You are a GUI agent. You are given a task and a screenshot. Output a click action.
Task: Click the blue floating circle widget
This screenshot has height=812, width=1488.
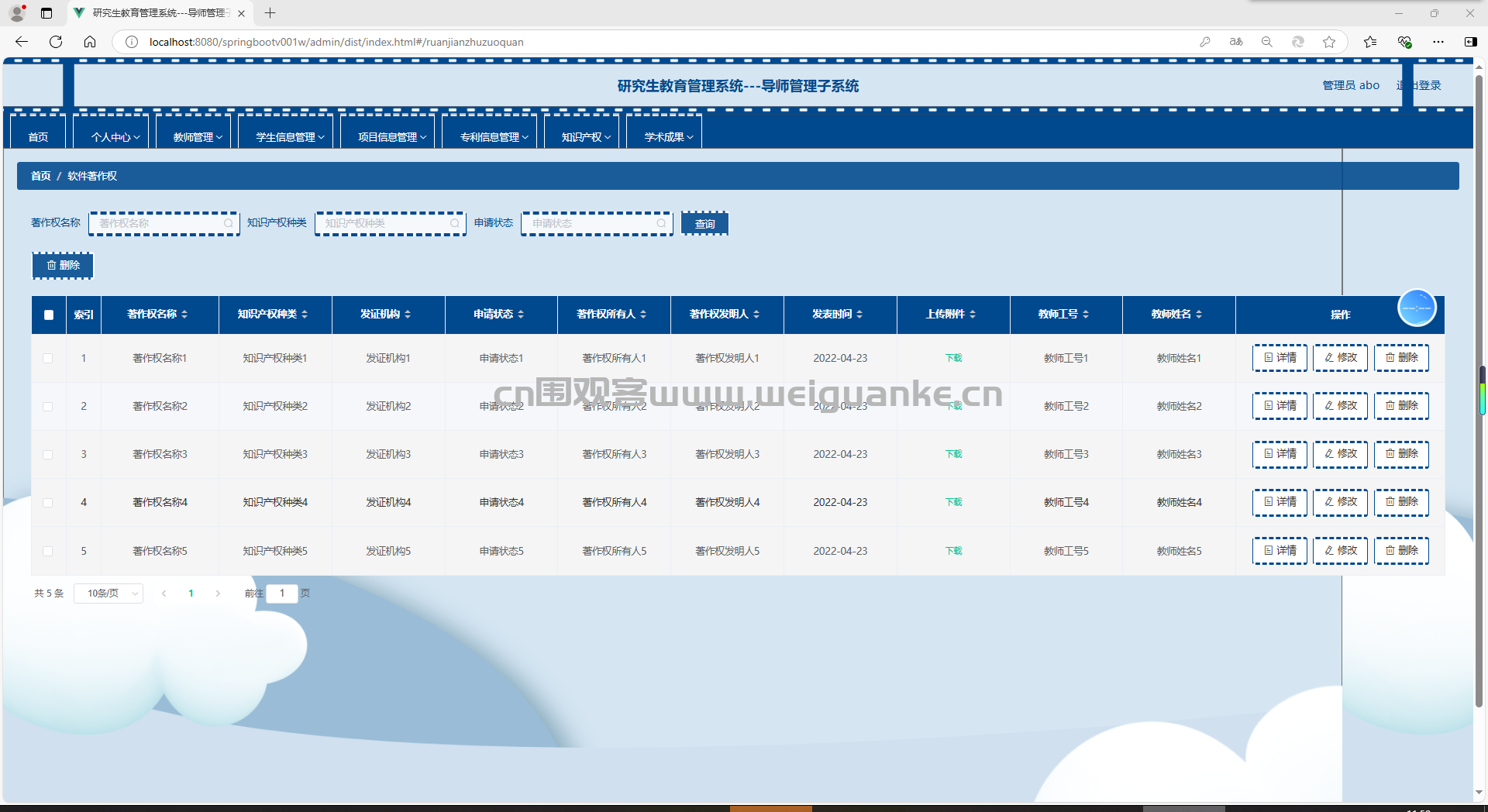click(x=1417, y=308)
